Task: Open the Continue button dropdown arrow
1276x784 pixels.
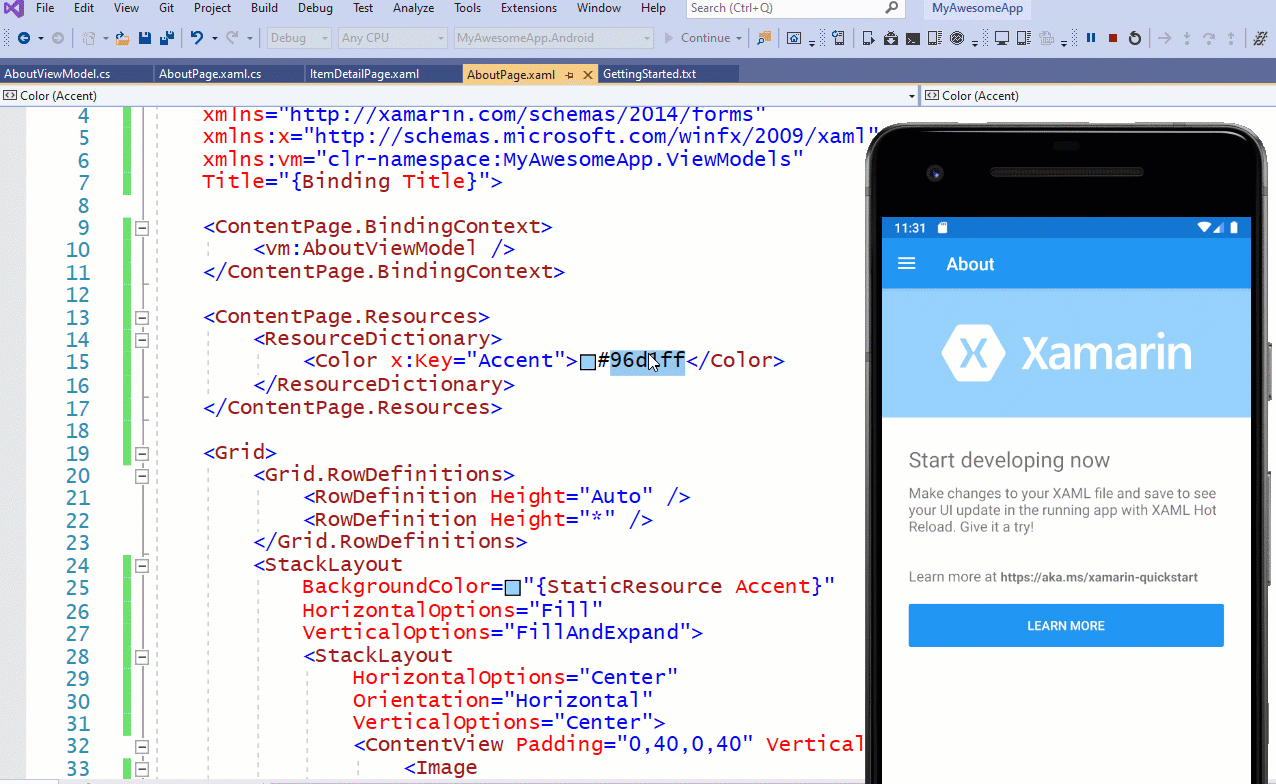Action: point(739,38)
